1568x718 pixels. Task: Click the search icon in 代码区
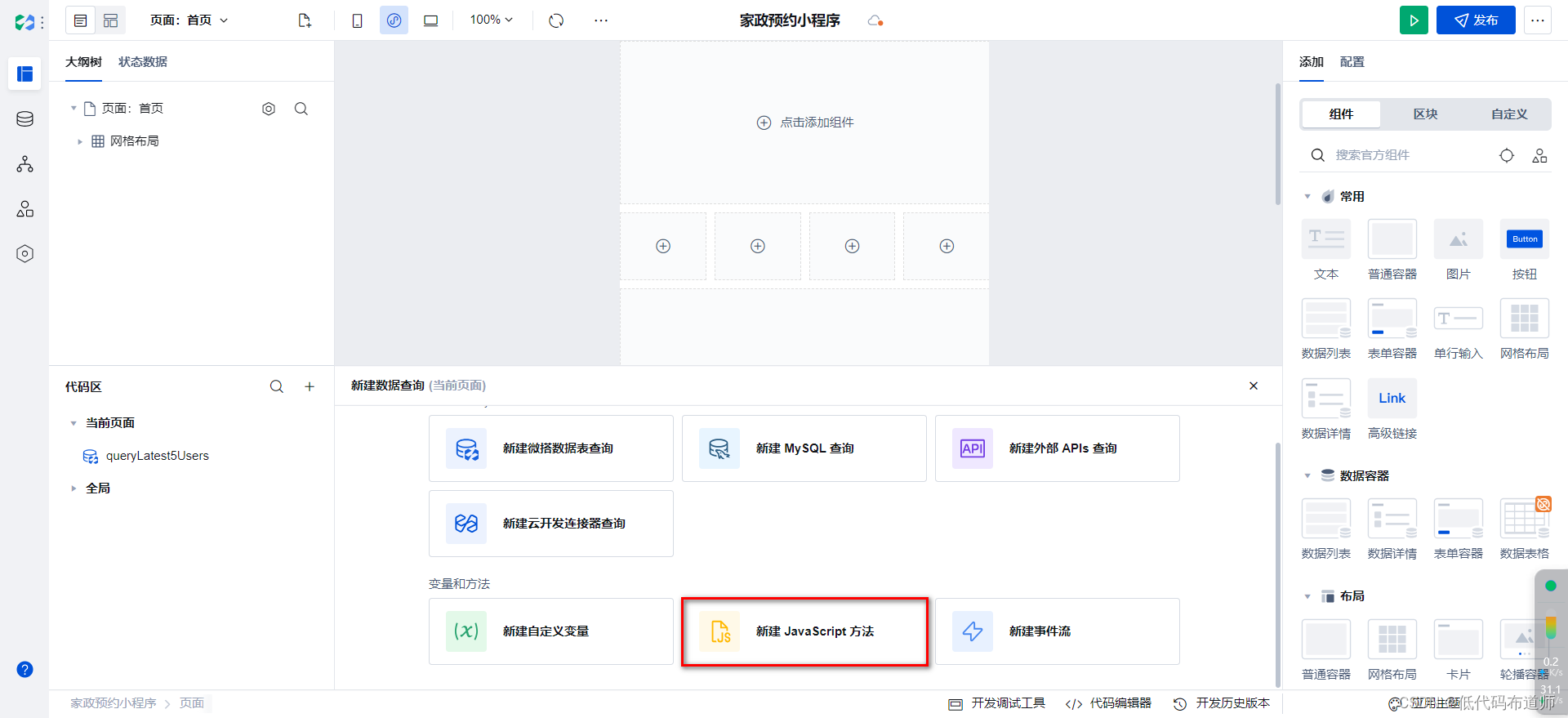pos(277,386)
